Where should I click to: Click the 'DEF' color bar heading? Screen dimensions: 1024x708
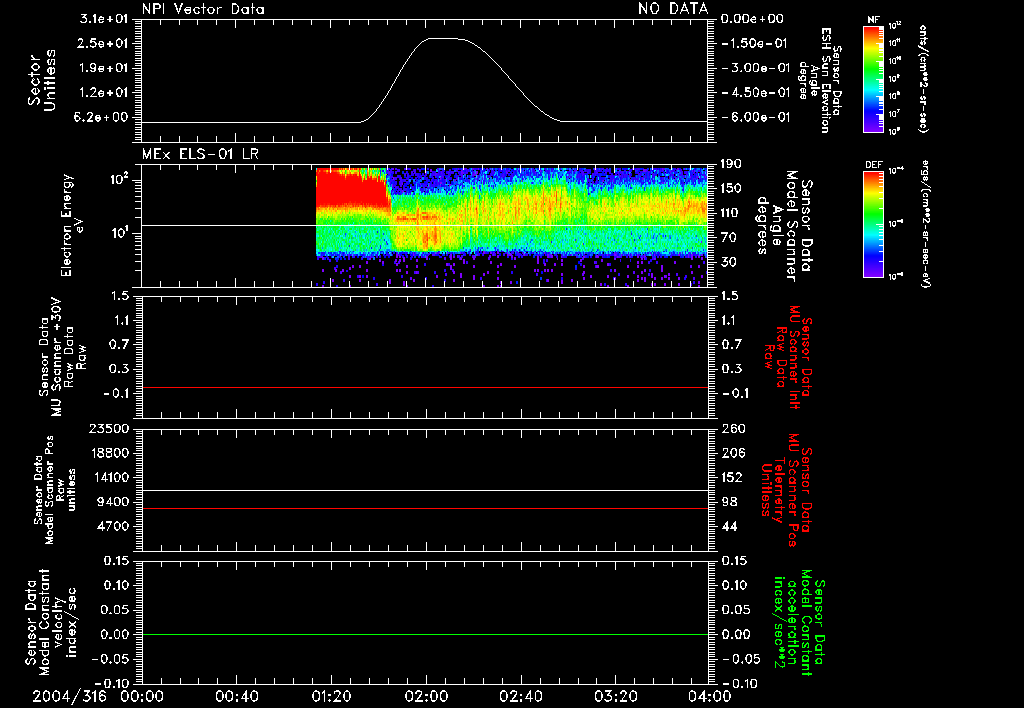pos(873,165)
